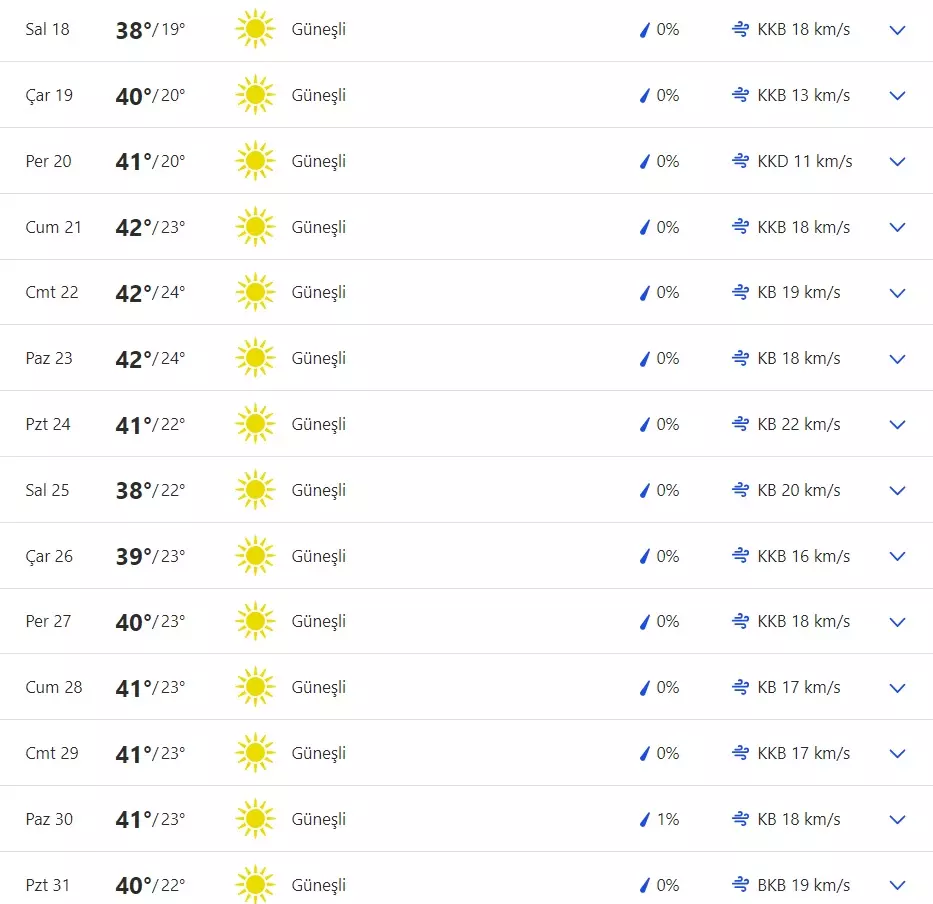The image size is (933, 904).
Task: Show details for Per 27 via chevron
Action: [x=897, y=622]
